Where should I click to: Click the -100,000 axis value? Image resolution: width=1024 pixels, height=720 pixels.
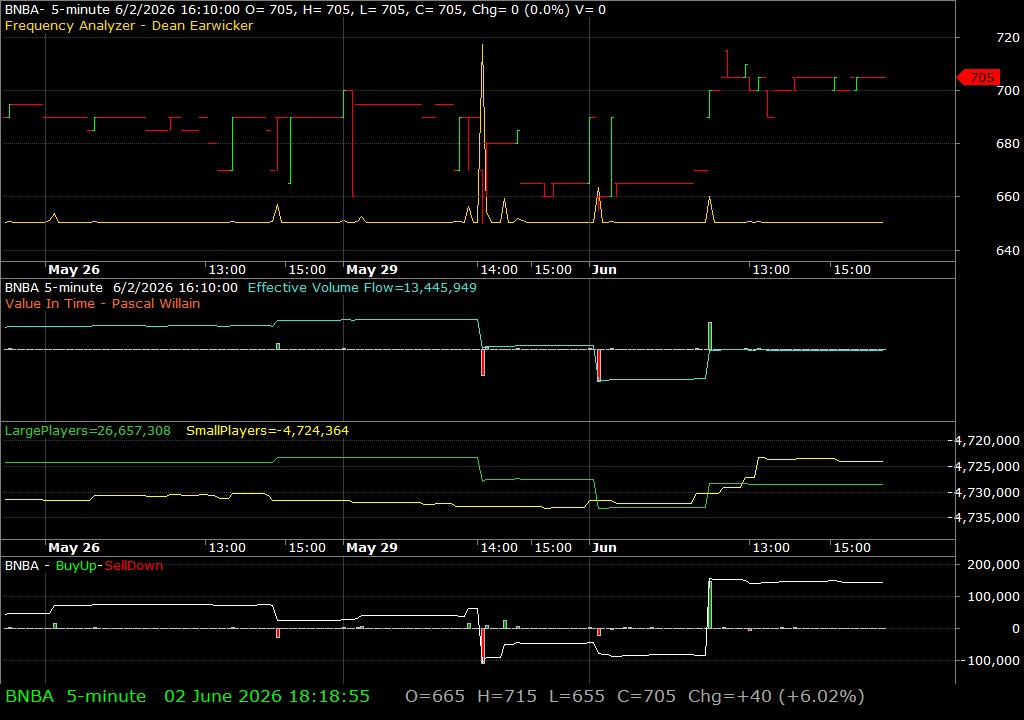coord(990,661)
